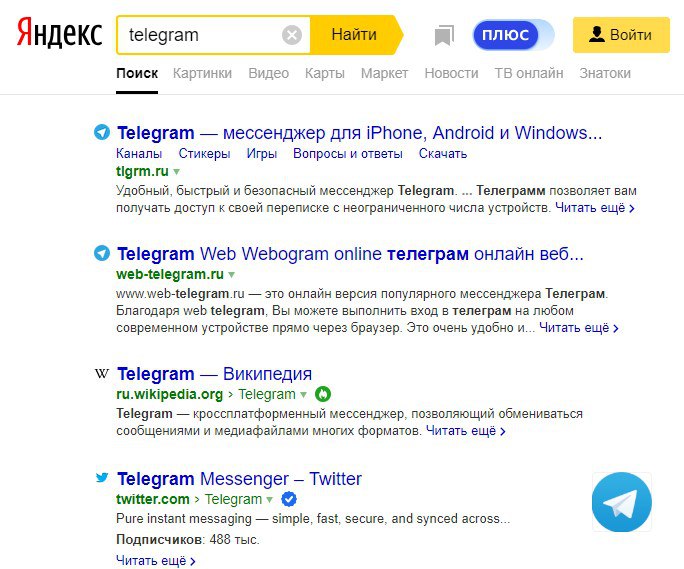Screen dimensions: 684x569
Task: Go to the Видео tab
Action: 268,73
